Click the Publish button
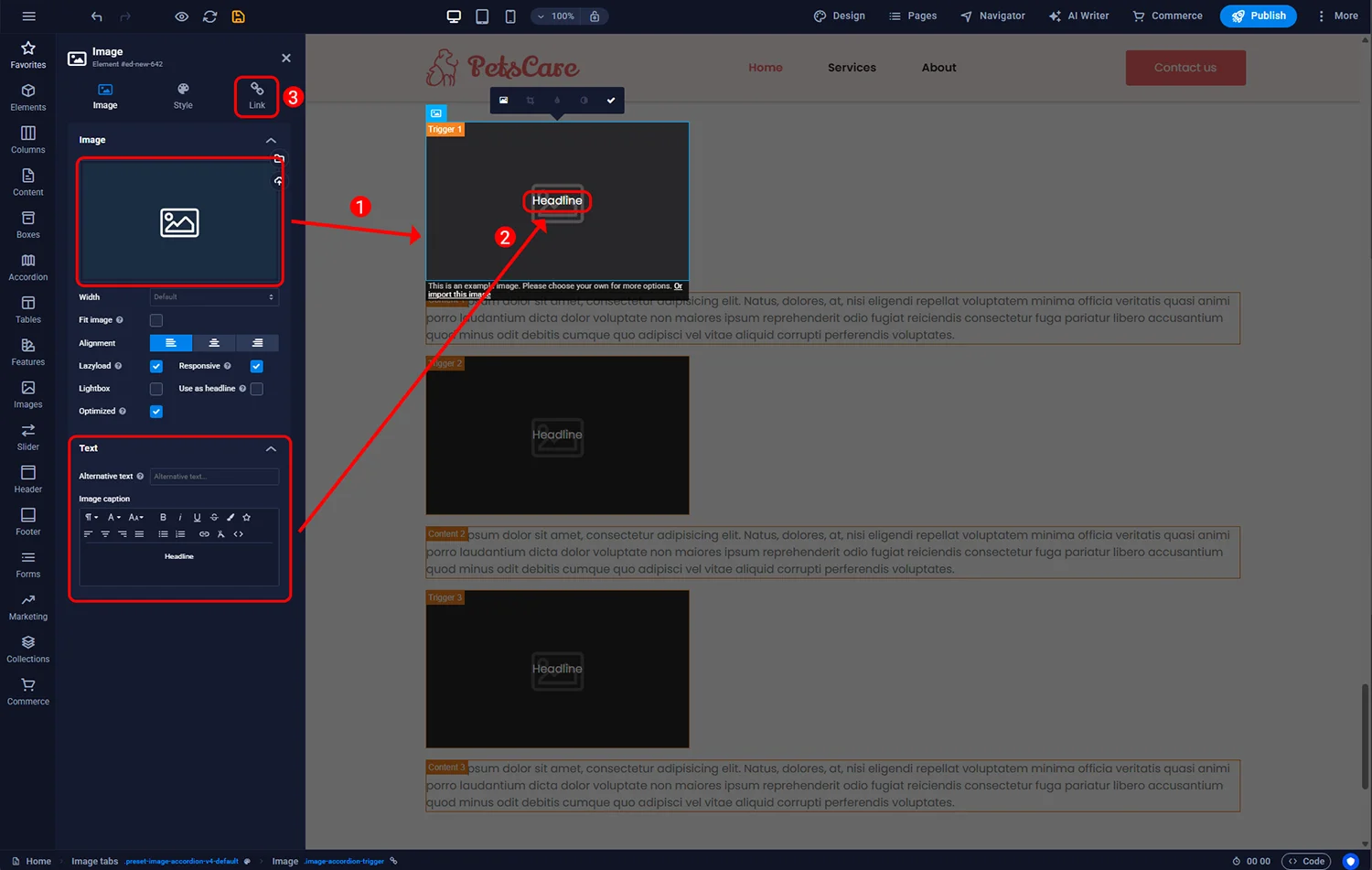Screen dimensions: 1372x870 pyautogui.click(x=1258, y=16)
